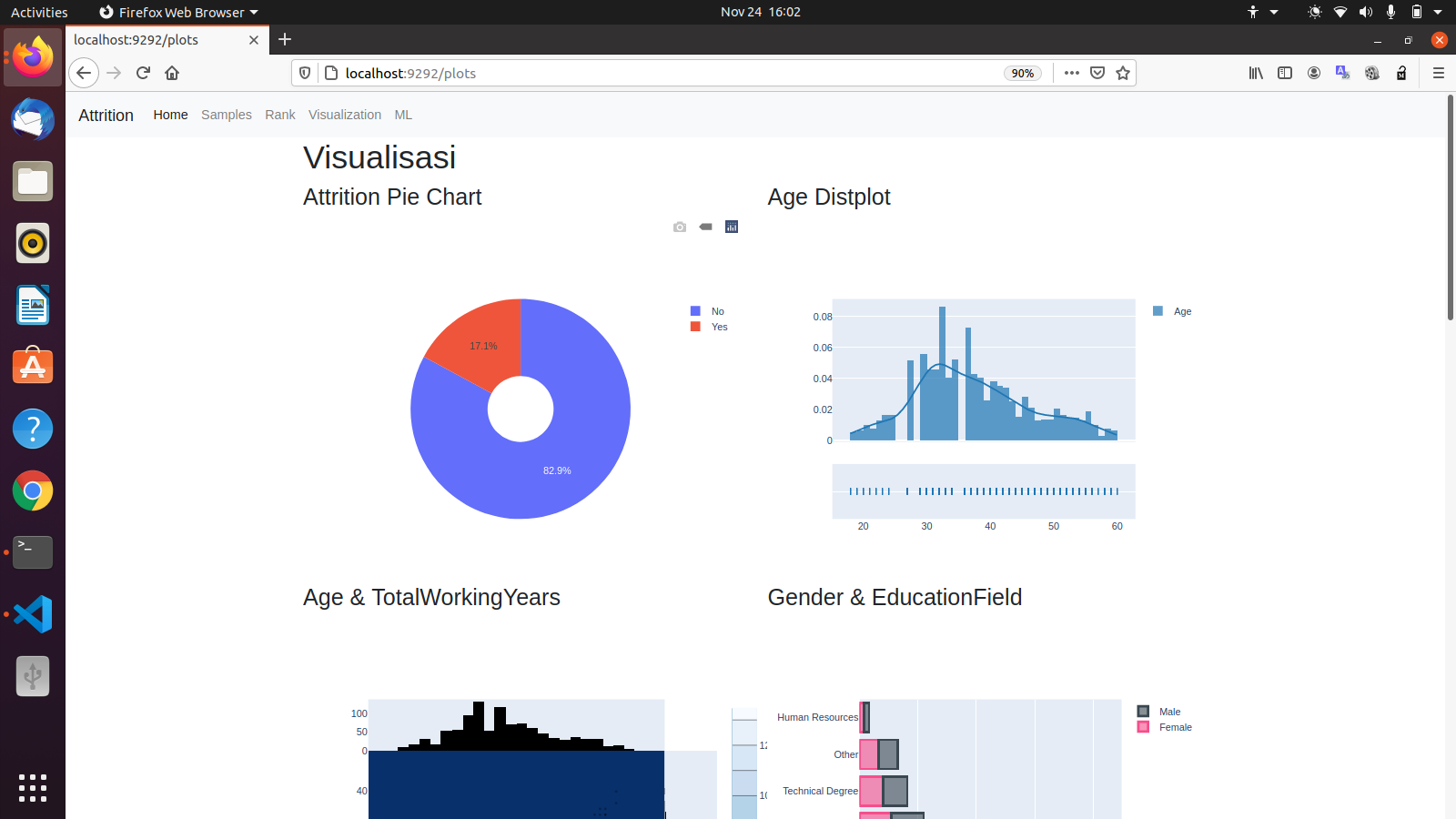This screenshot has width=1456, height=819.
Task: Open LibreOffice Writer from the dock
Action: [x=33, y=305]
